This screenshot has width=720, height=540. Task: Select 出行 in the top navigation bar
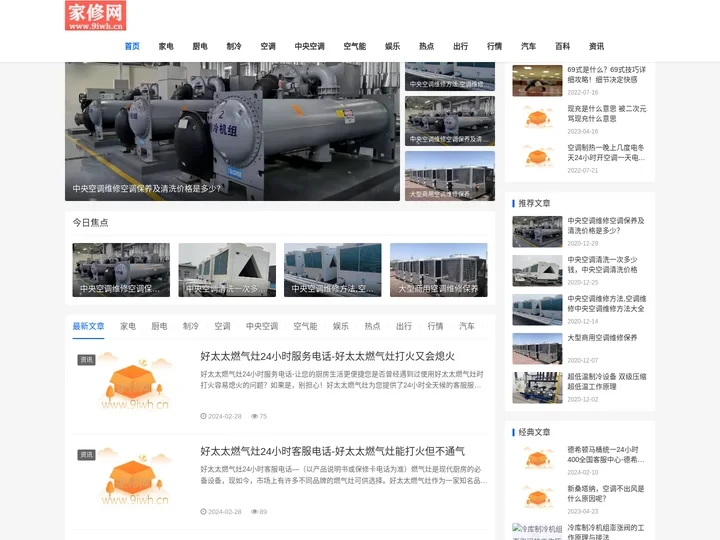(461, 46)
